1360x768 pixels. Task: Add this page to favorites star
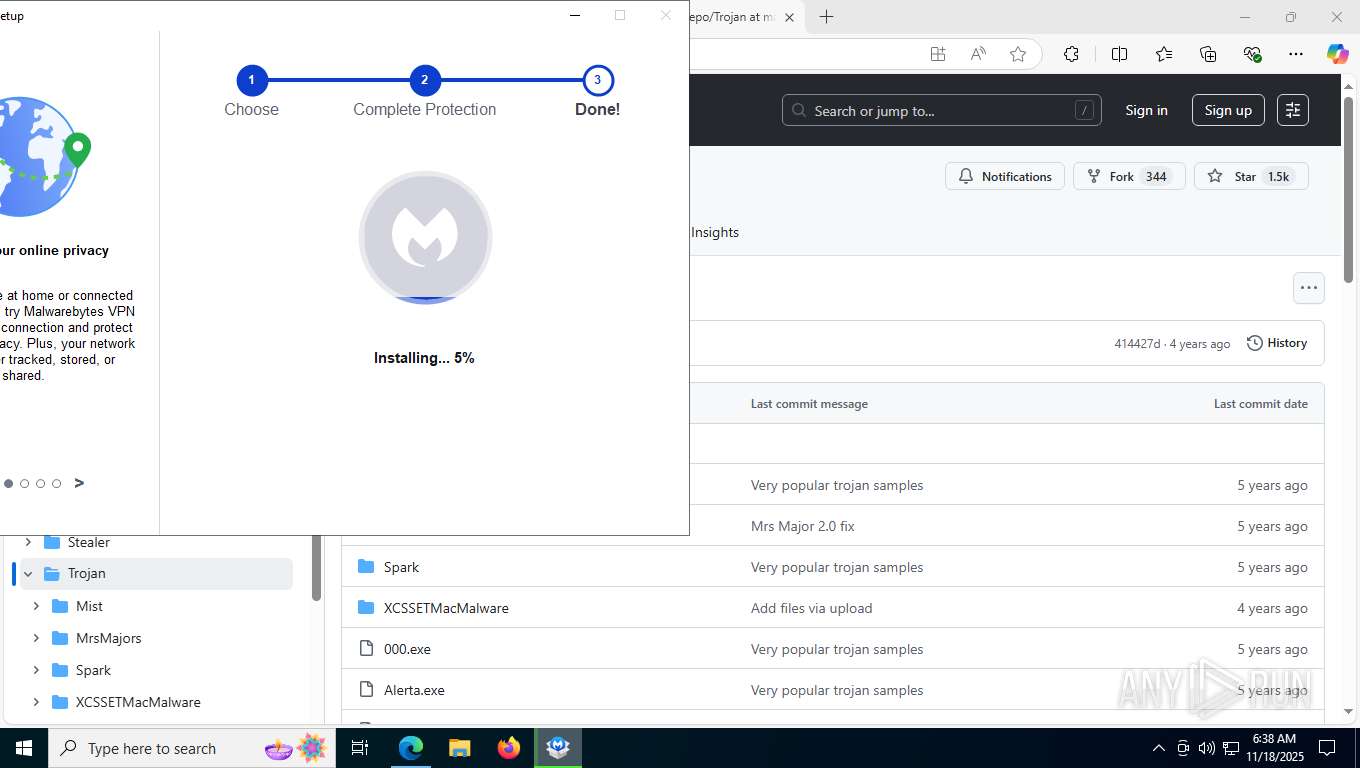point(1018,54)
